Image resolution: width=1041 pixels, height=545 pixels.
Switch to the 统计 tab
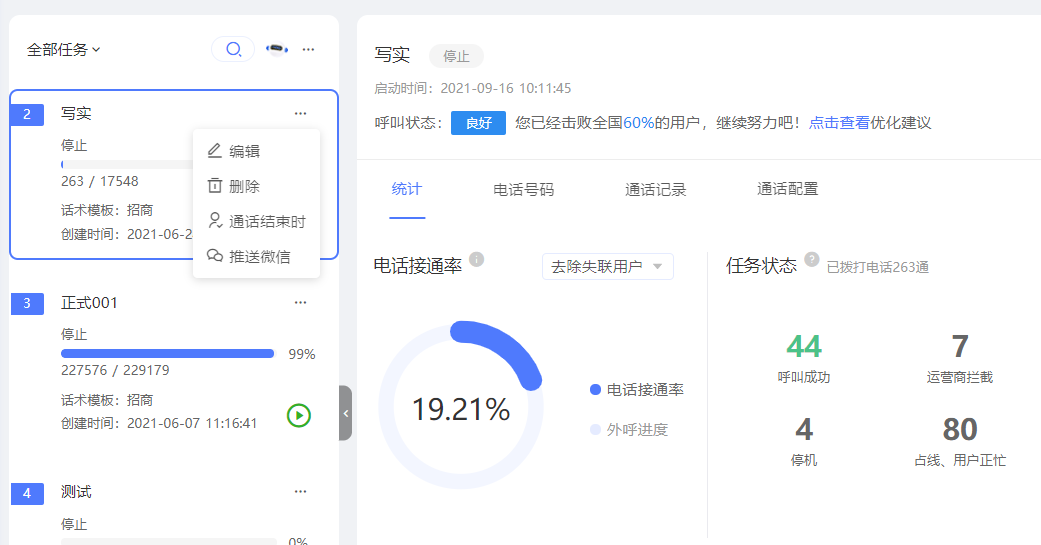coord(406,189)
